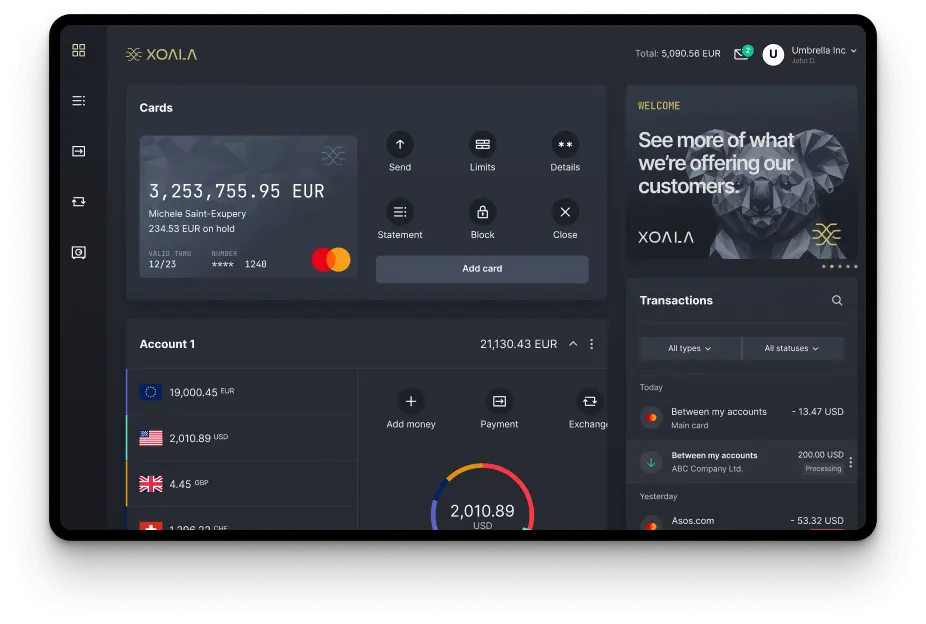Open the exchange icon in left sidebar

tap(79, 202)
